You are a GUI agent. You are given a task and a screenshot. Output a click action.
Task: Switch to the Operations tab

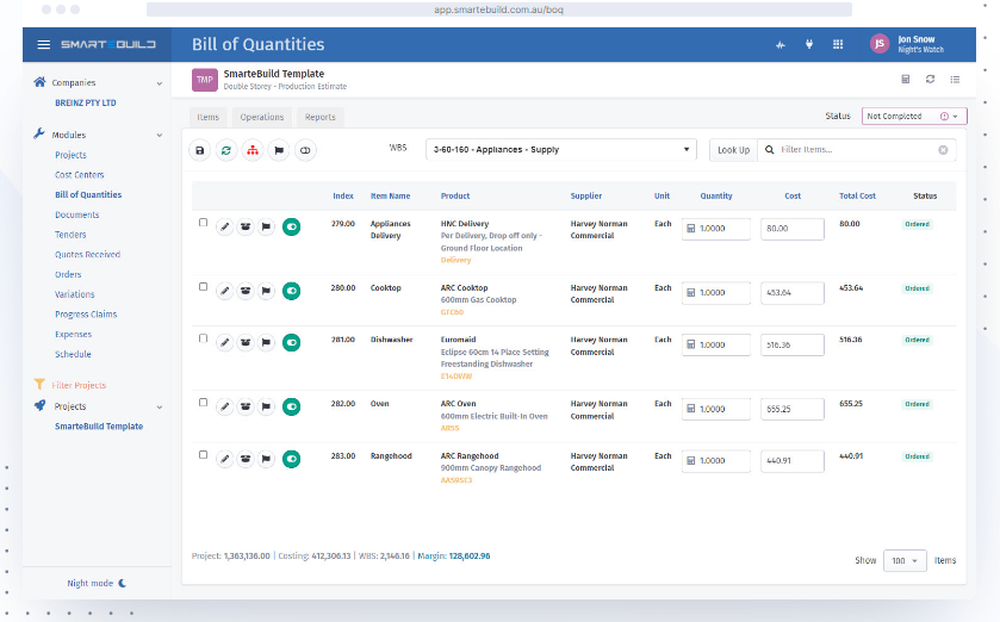point(261,117)
